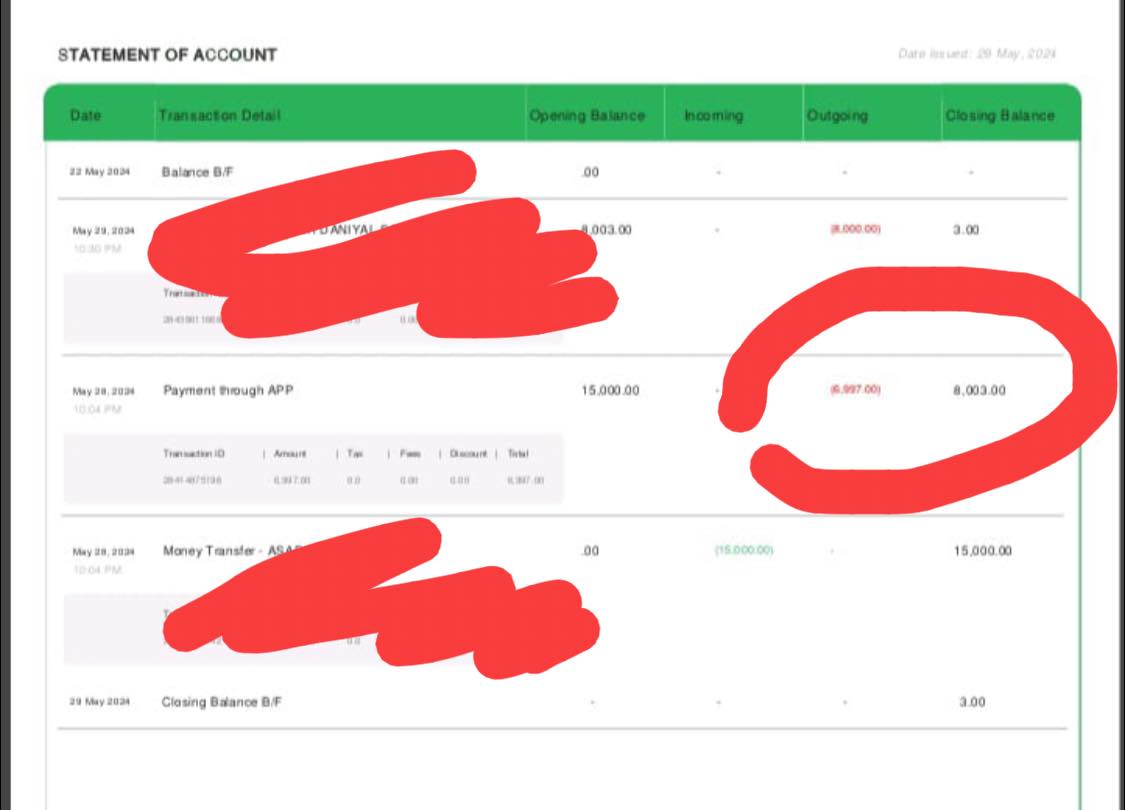Click the 29 May 2024 closing date
Viewport: 1125px width, 810px height.
(x=100, y=702)
